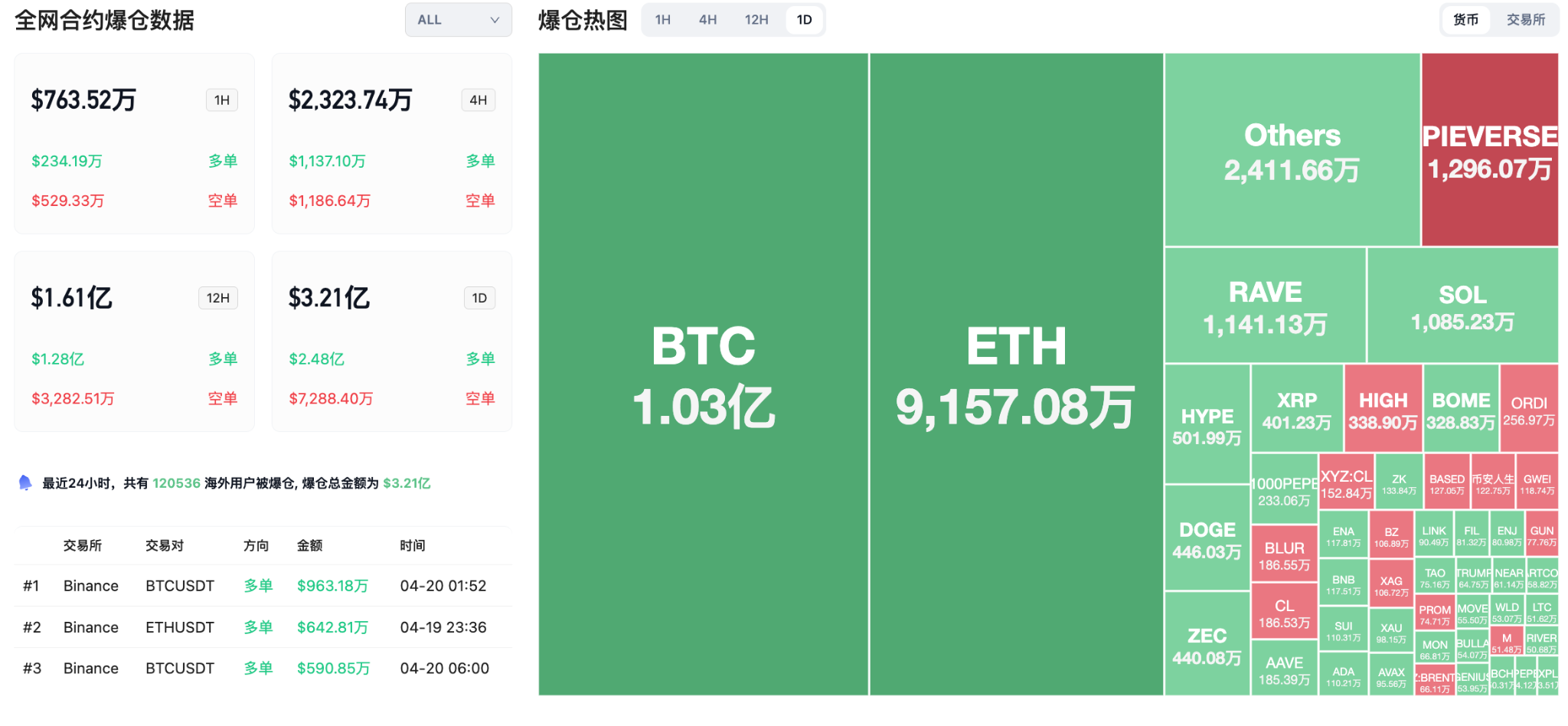Viewport: 1568px width, 726px height.
Task: Select the 12H heatmap timeframe
Action: 756,20
